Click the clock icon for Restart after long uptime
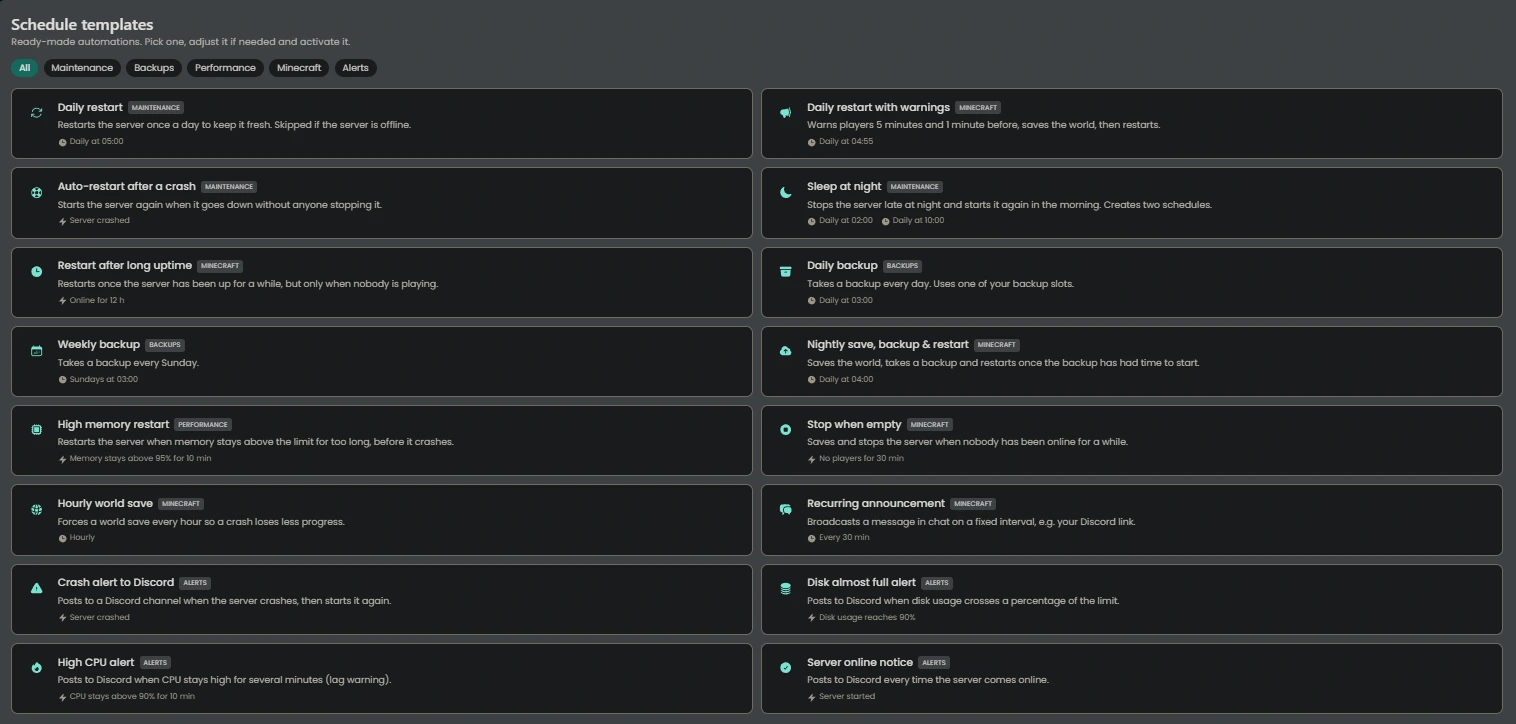This screenshot has width=1516, height=724. click(x=37, y=271)
